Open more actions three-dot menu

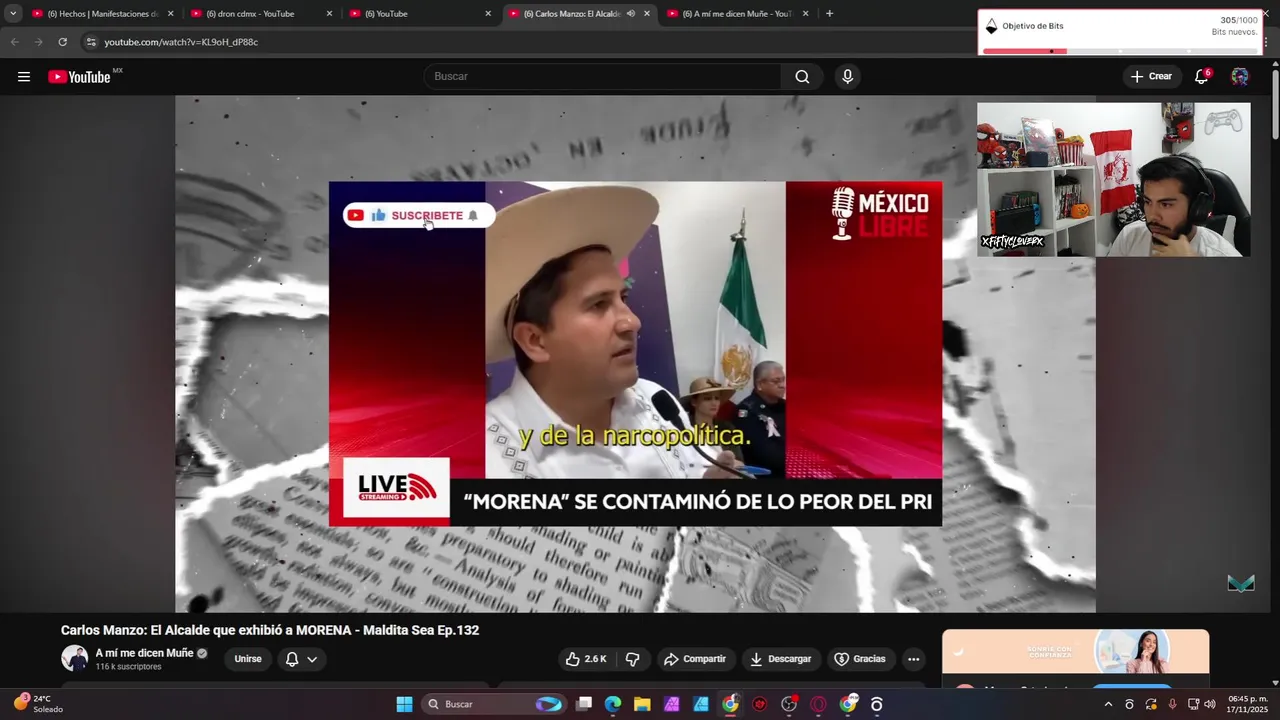(913, 659)
